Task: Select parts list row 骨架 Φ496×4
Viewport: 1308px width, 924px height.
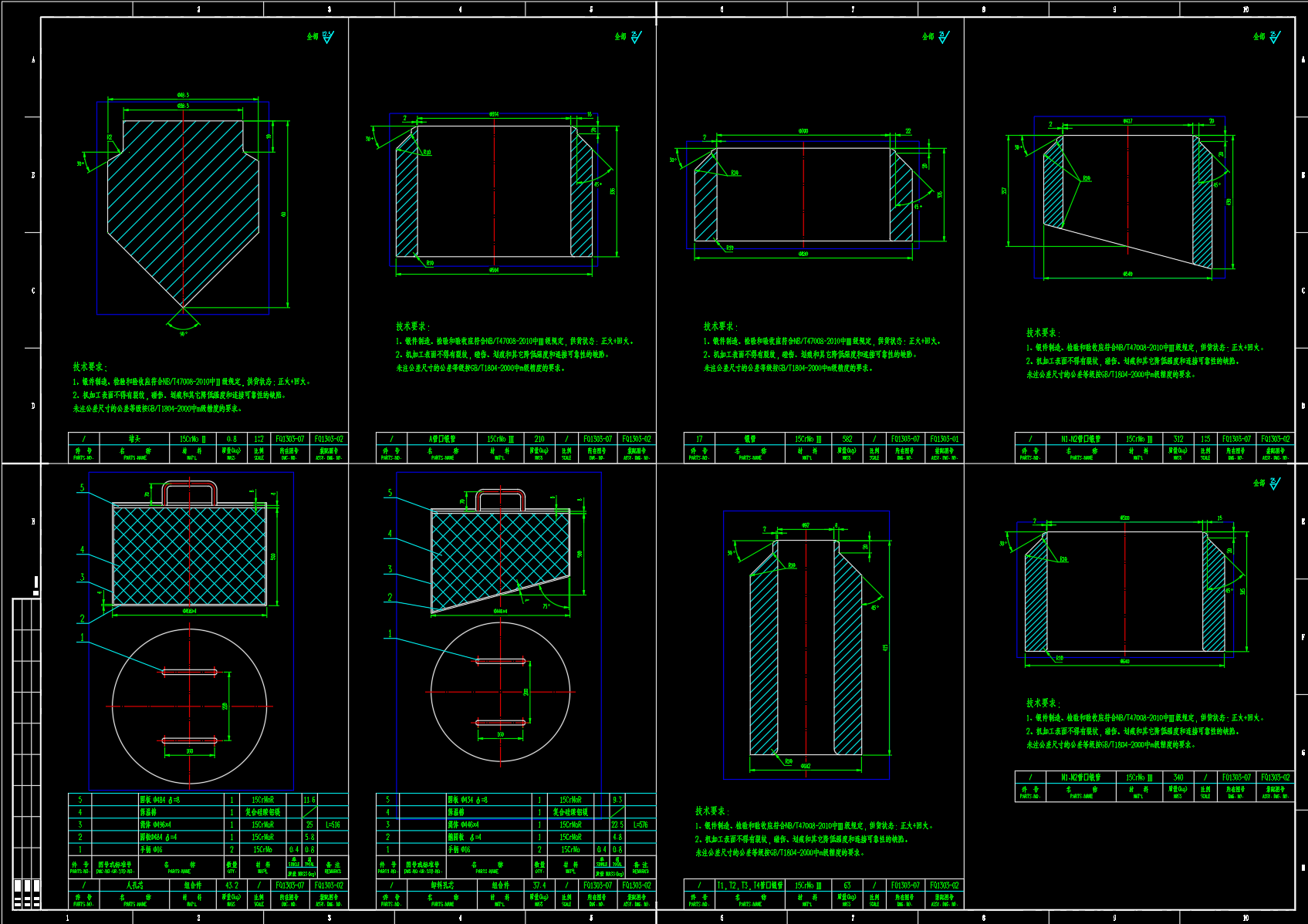Action: (x=154, y=824)
